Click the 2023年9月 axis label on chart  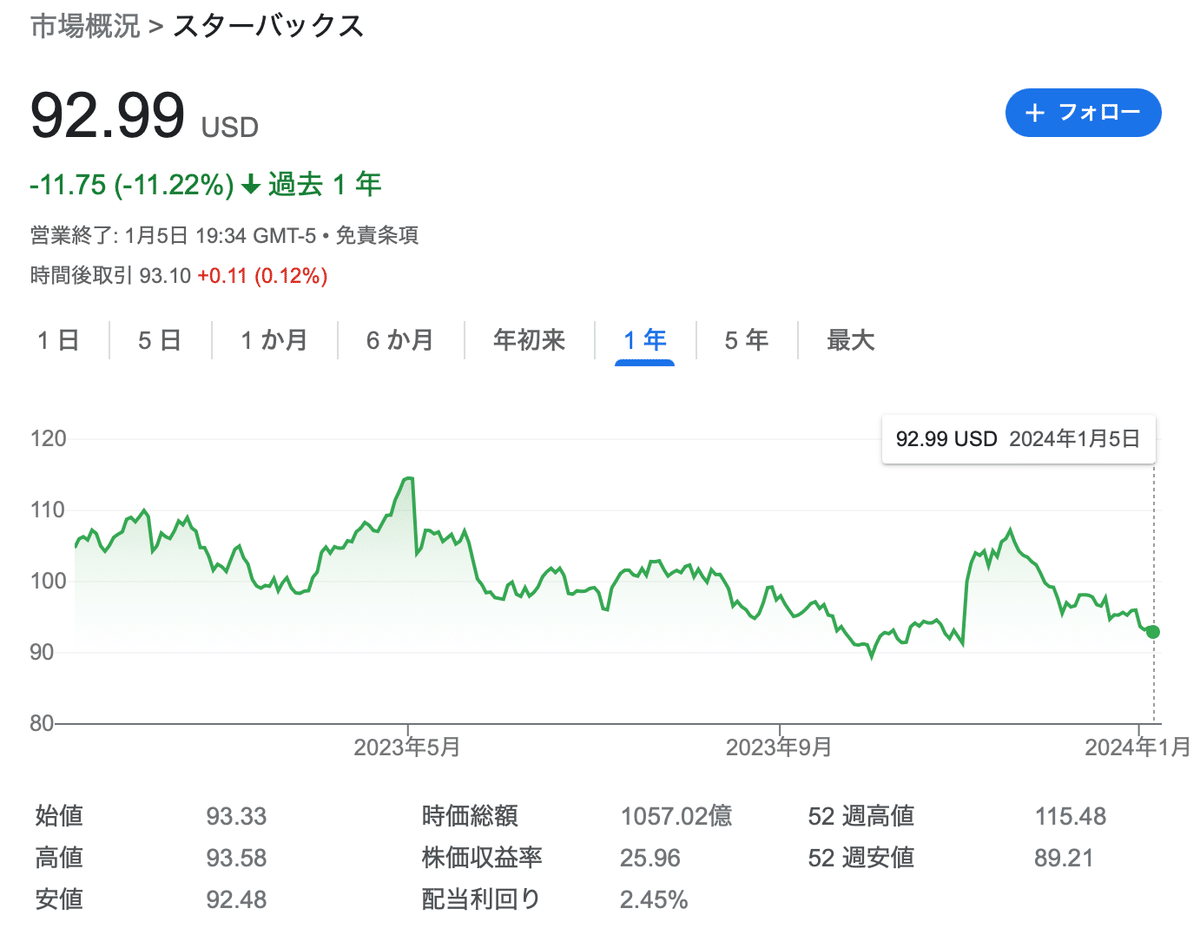pyautogui.click(x=780, y=746)
